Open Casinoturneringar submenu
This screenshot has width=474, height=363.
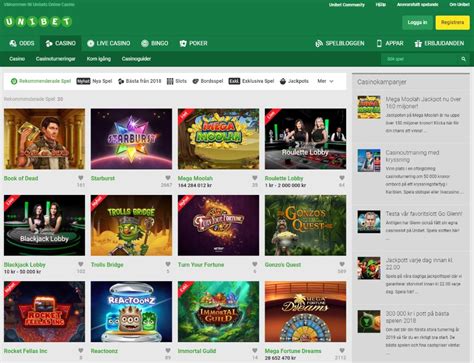(x=56, y=59)
